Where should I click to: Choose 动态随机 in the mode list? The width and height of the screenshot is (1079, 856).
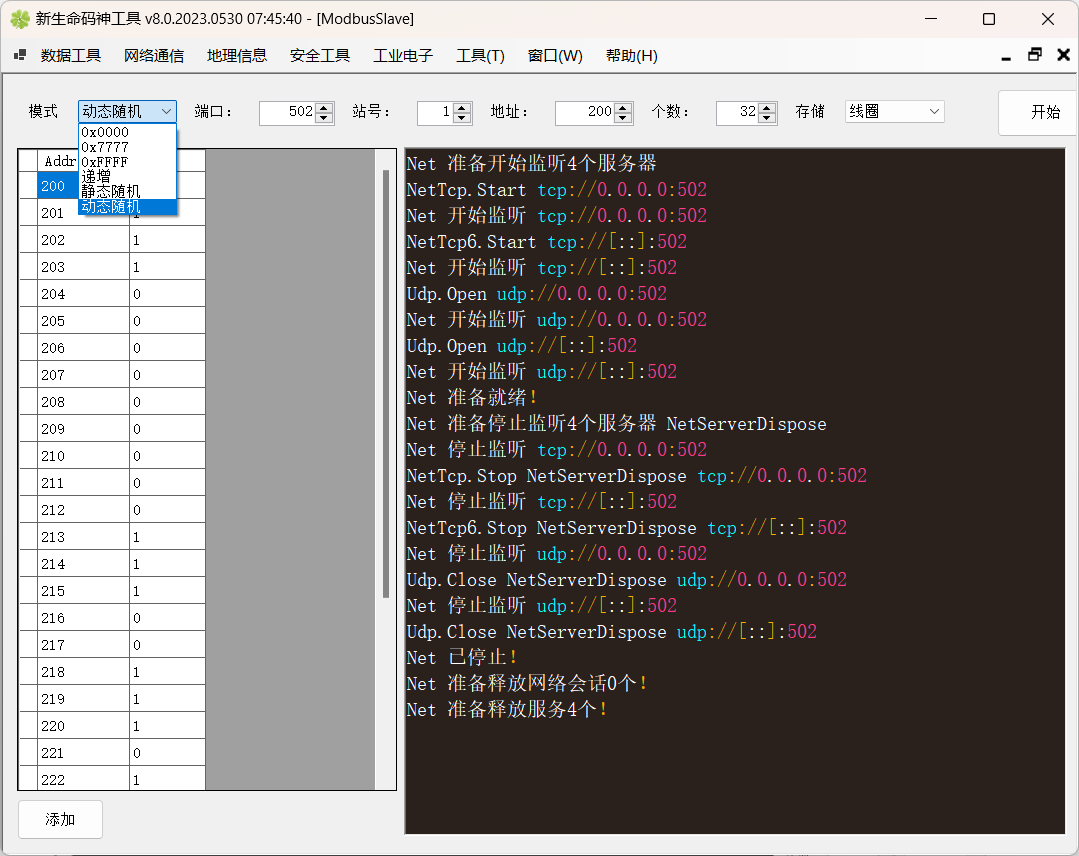pos(127,206)
